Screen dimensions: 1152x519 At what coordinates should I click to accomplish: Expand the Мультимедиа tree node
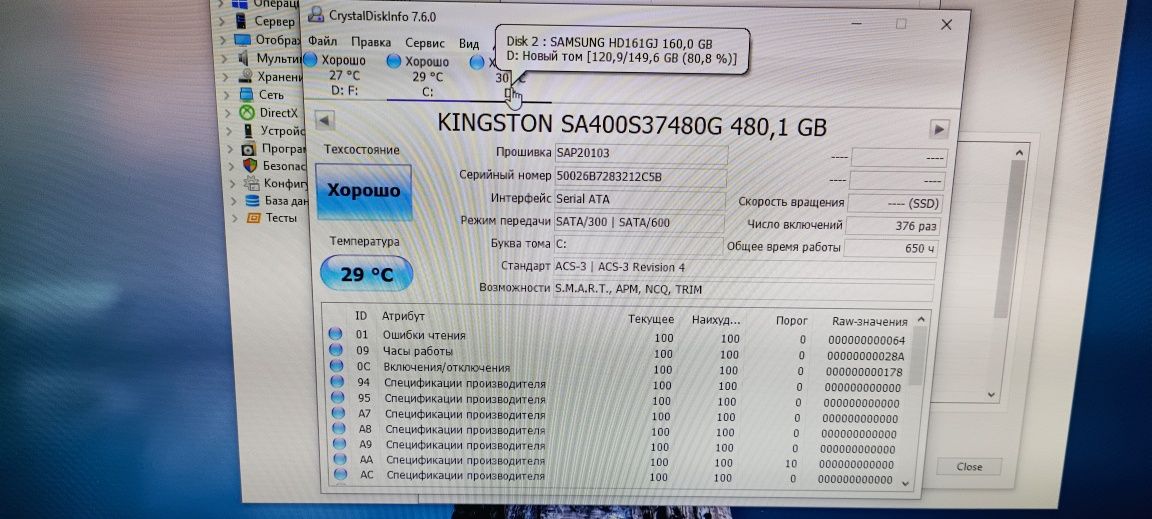[226, 59]
